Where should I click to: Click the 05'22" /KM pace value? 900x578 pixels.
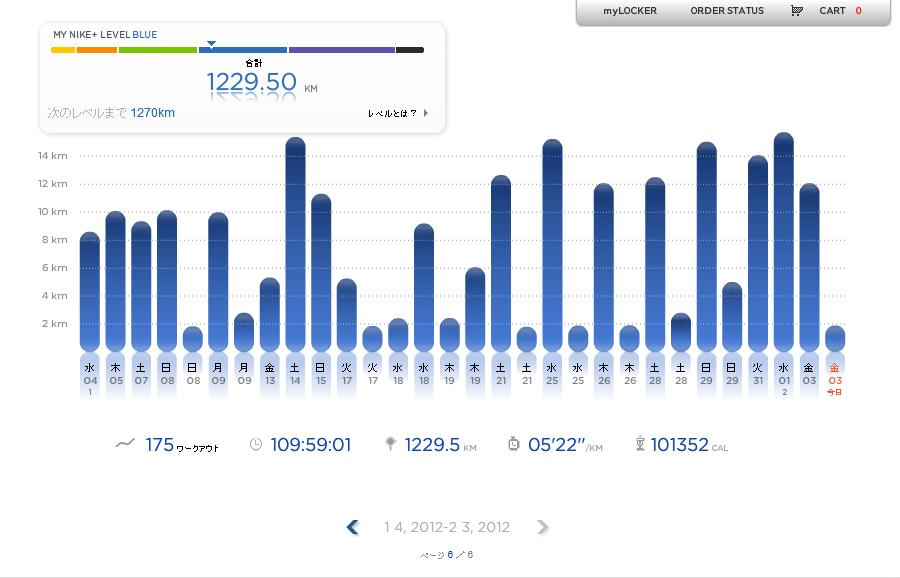[565, 445]
